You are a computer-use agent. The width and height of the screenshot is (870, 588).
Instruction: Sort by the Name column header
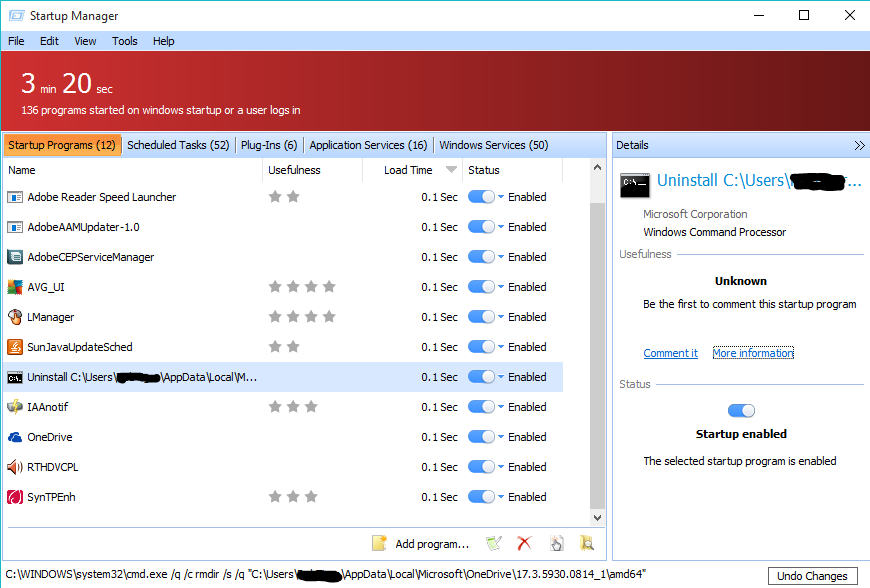click(x=133, y=170)
